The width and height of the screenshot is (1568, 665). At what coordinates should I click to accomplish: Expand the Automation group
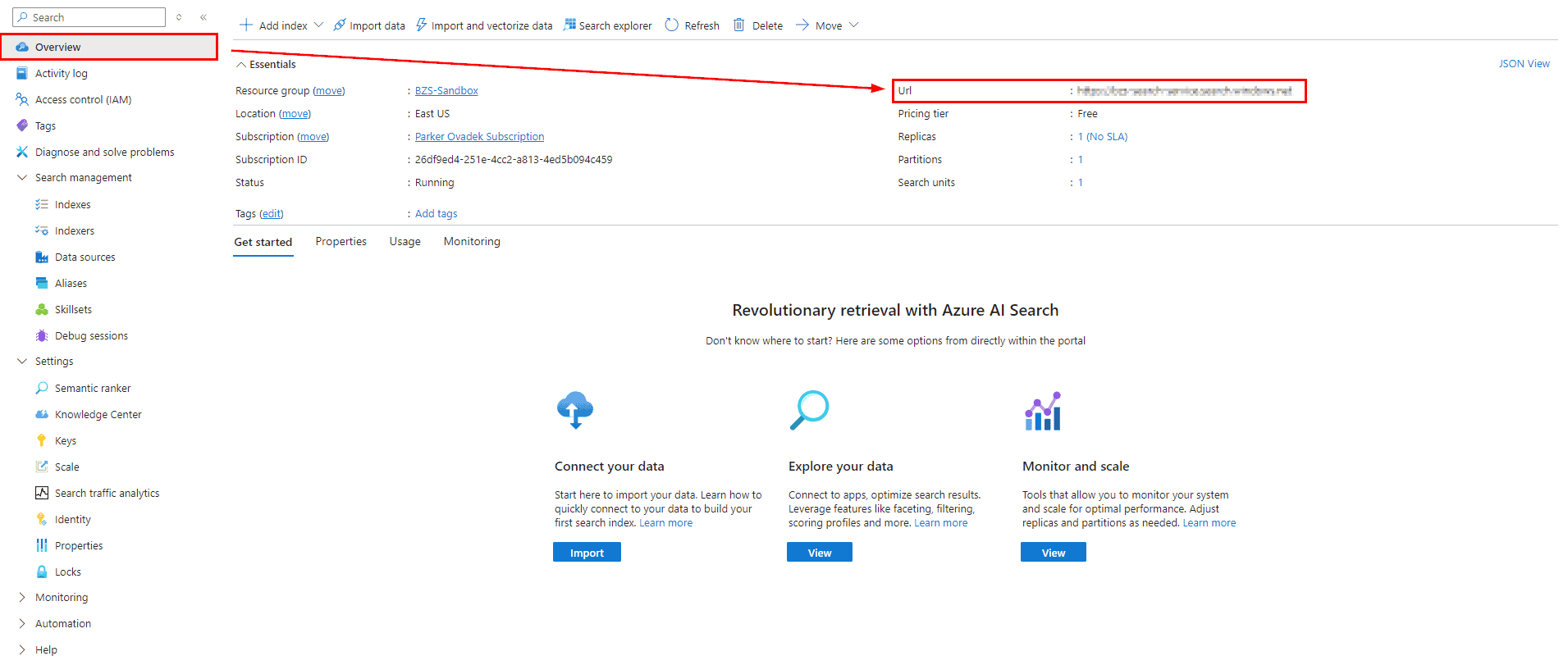pos(22,623)
